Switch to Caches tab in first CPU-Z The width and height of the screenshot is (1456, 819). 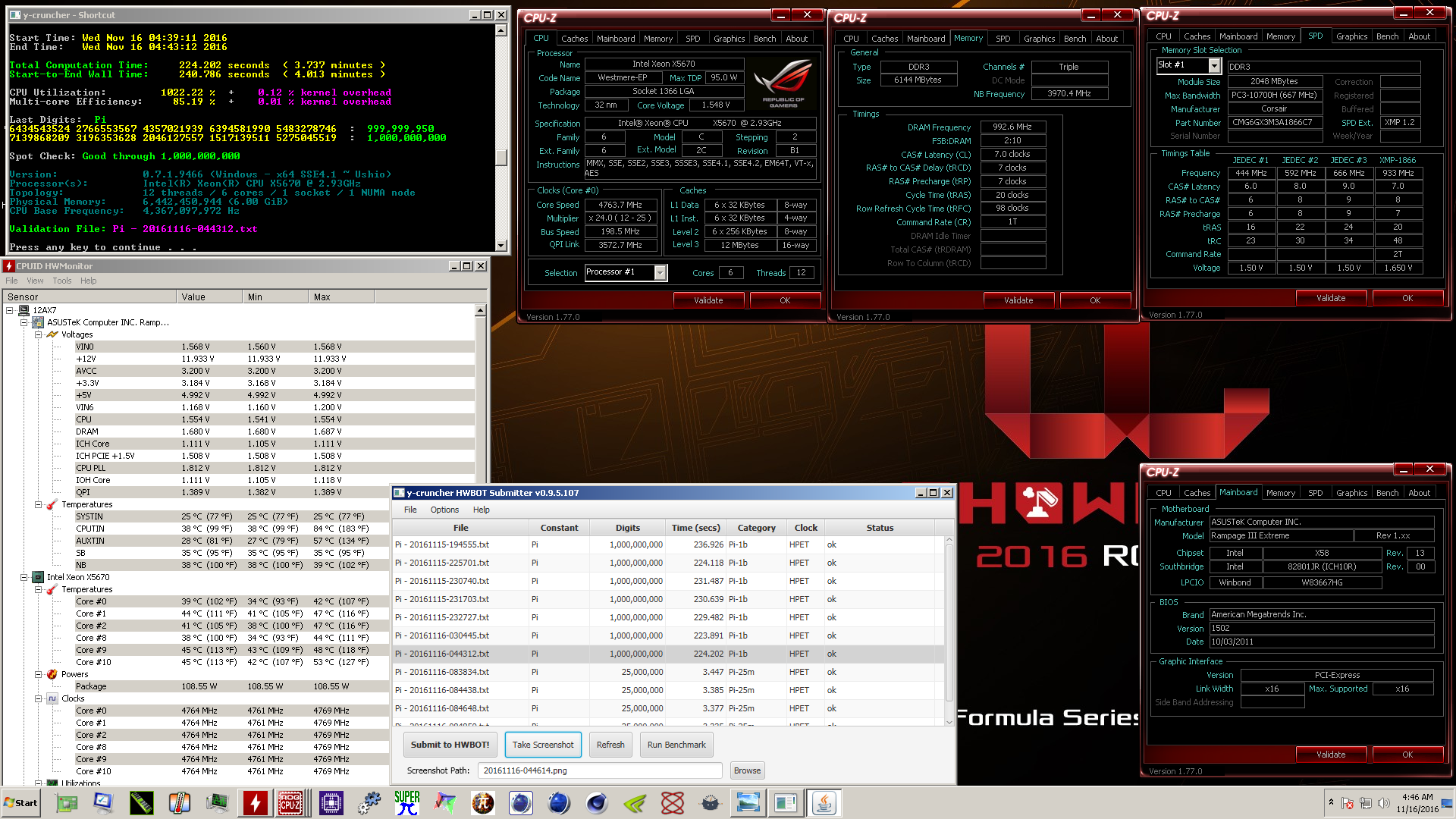coord(574,39)
